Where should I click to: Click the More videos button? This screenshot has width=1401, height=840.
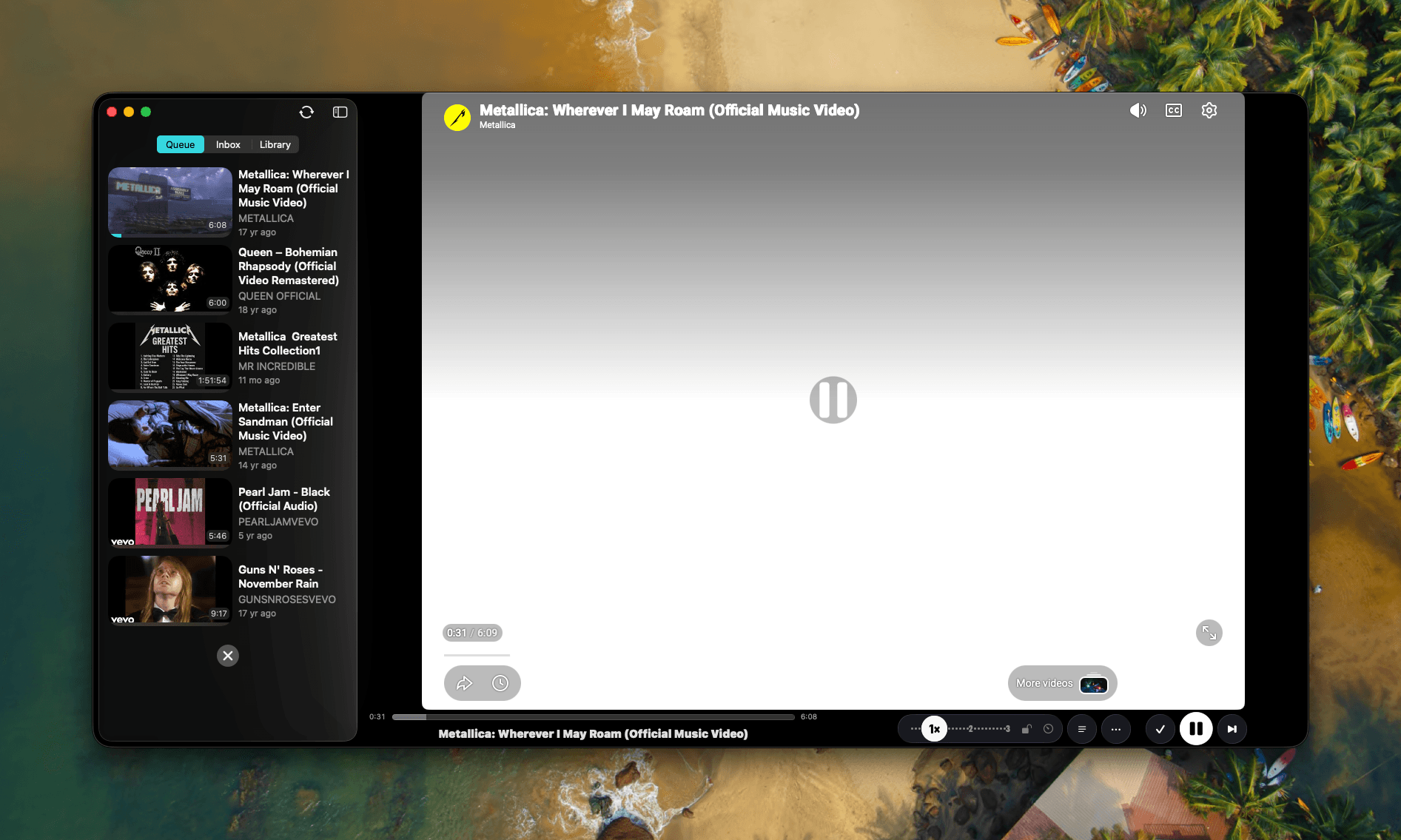(x=1062, y=683)
